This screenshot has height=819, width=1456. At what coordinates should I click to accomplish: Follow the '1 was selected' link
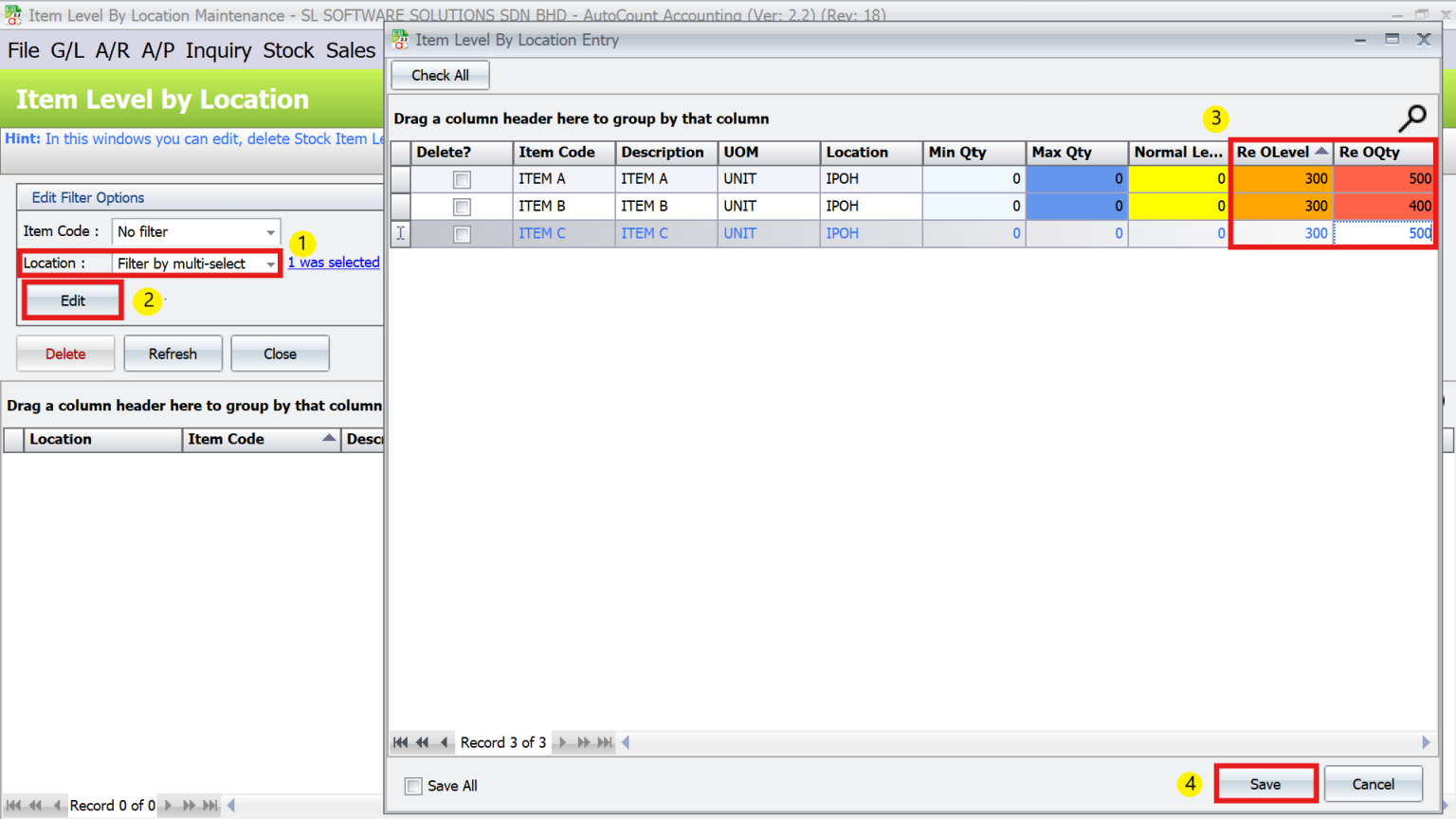[x=333, y=262]
